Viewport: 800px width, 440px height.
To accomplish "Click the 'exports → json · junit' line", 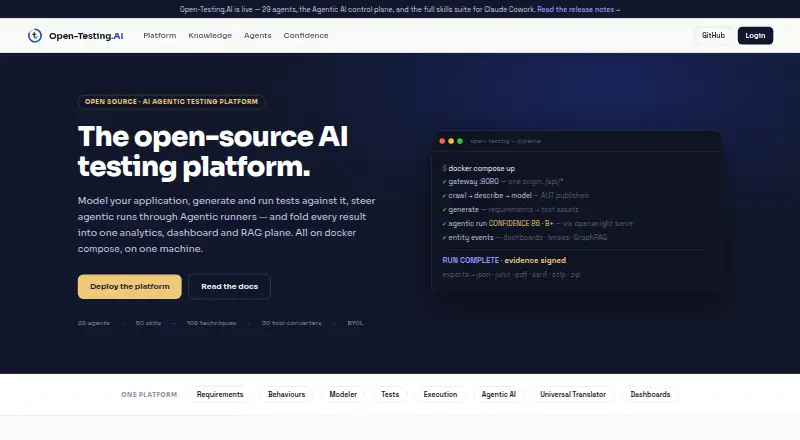I will point(511,274).
